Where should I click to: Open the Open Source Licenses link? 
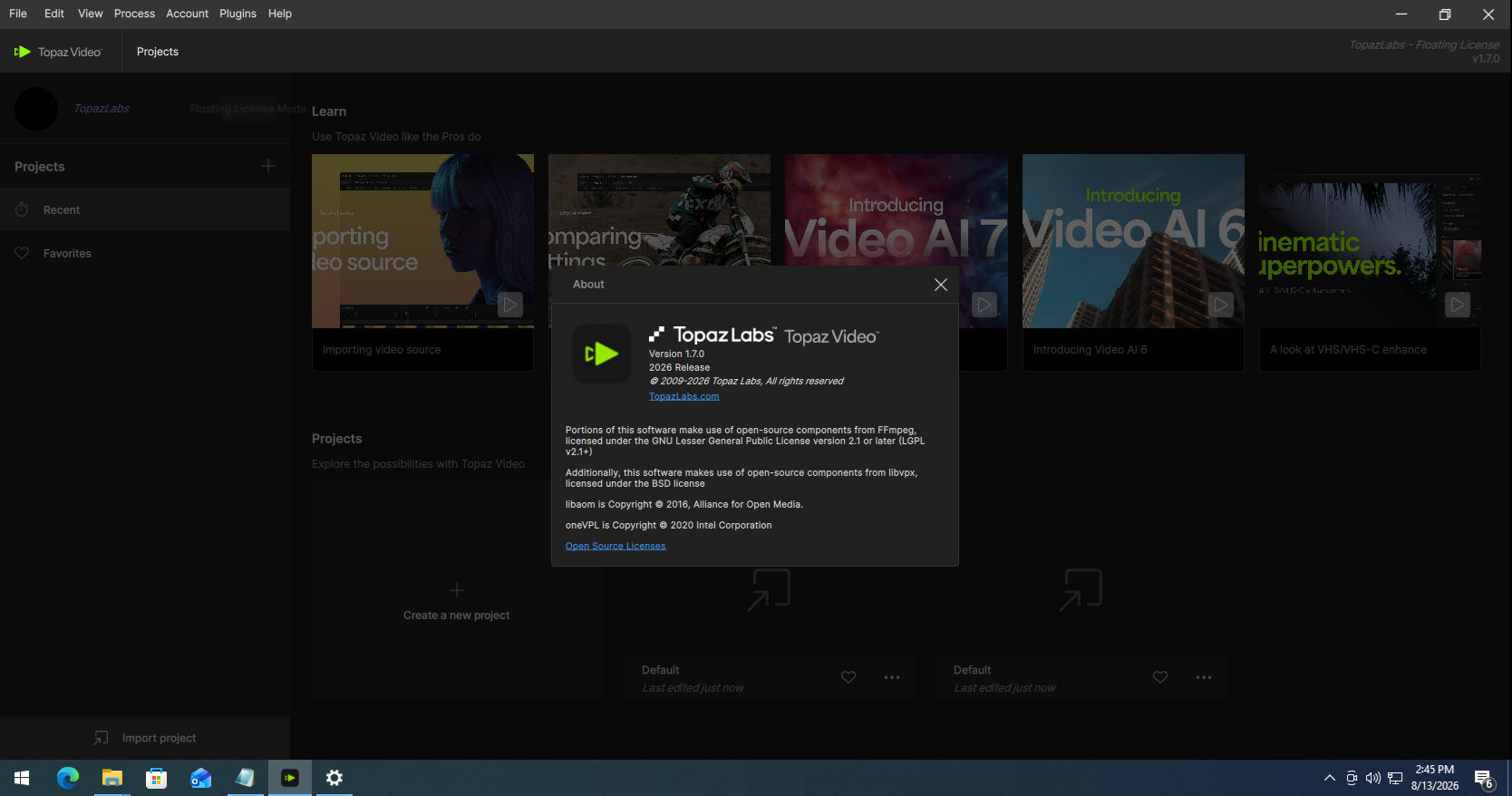coord(615,546)
